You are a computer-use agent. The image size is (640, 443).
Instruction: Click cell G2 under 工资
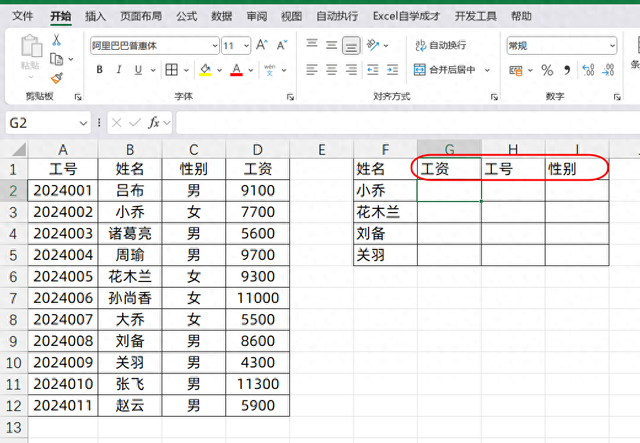click(449, 190)
